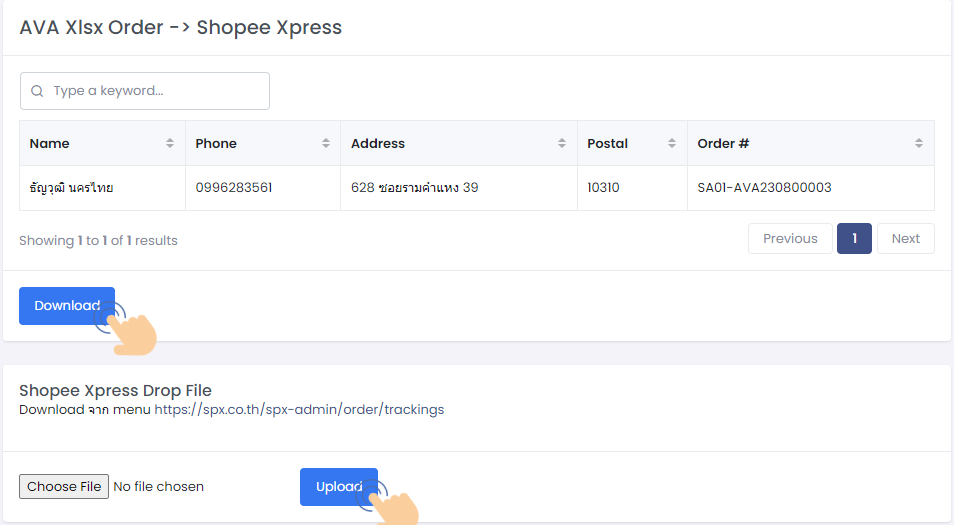The height and width of the screenshot is (525, 954).
Task: Select page 1 in pagination
Action: click(854, 239)
